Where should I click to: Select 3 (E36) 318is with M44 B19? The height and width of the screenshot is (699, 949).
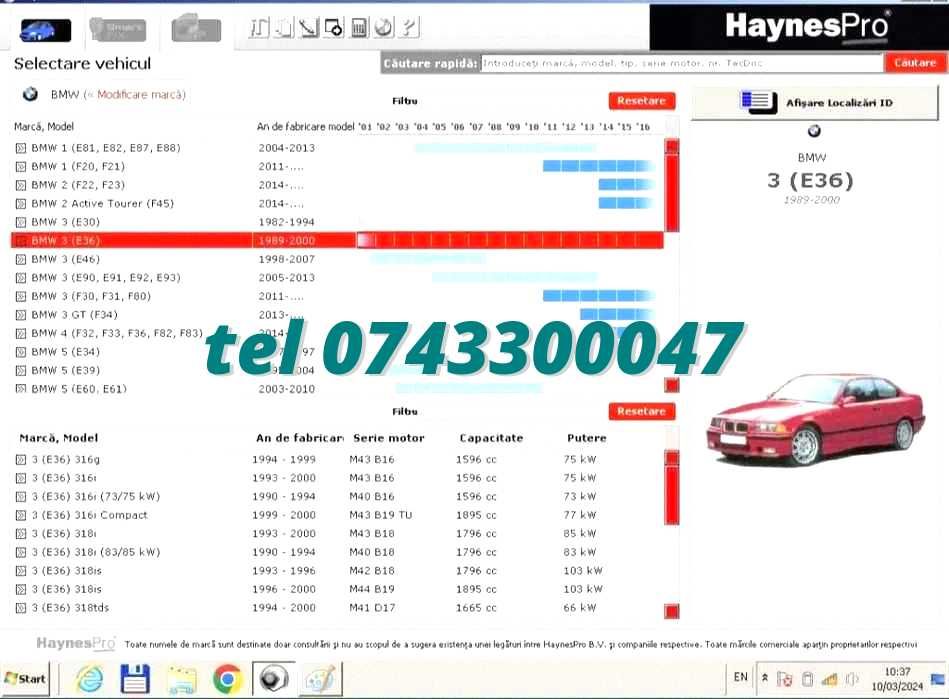point(67,589)
